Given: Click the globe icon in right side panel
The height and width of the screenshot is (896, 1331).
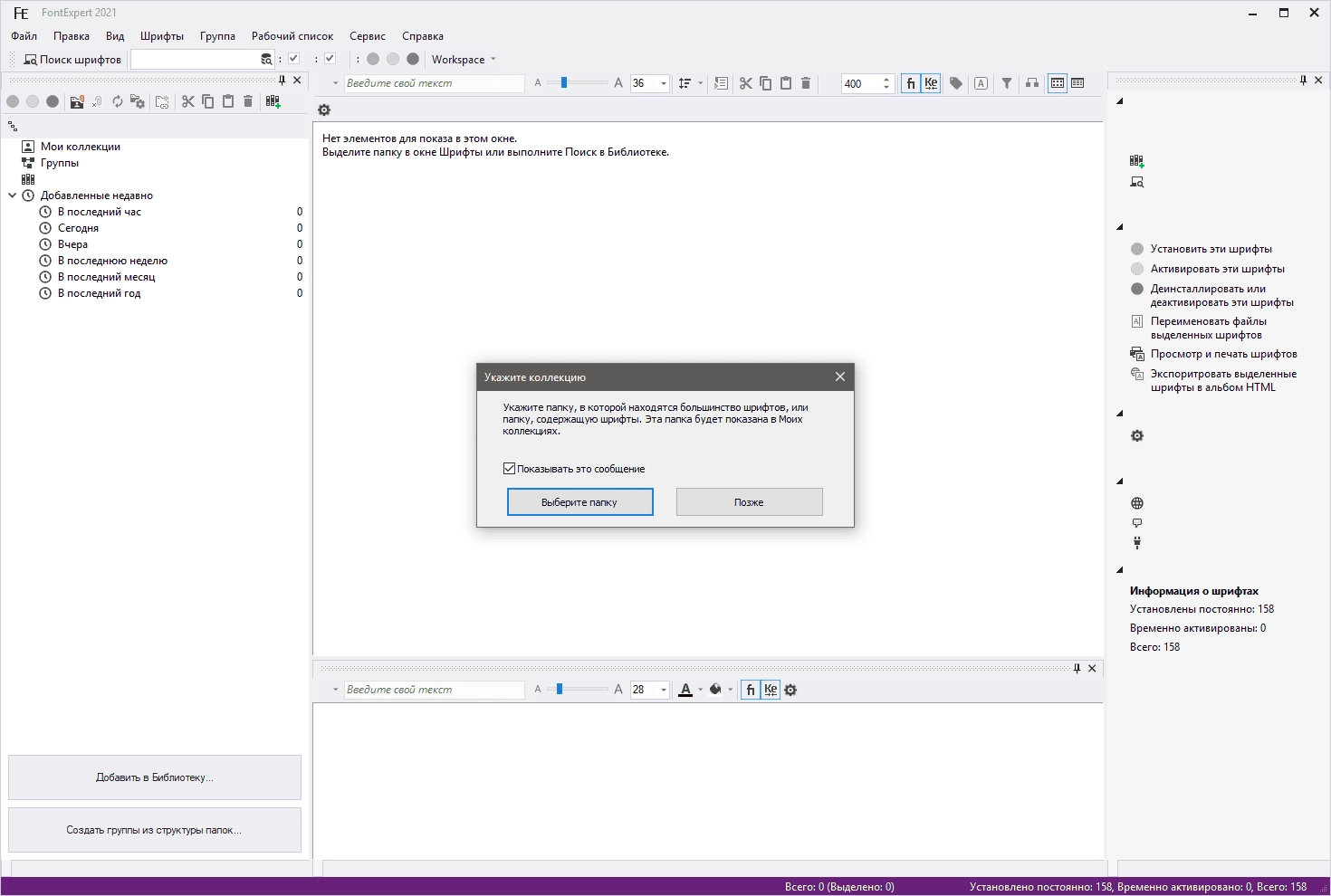Looking at the screenshot, I should click(1137, 503).
